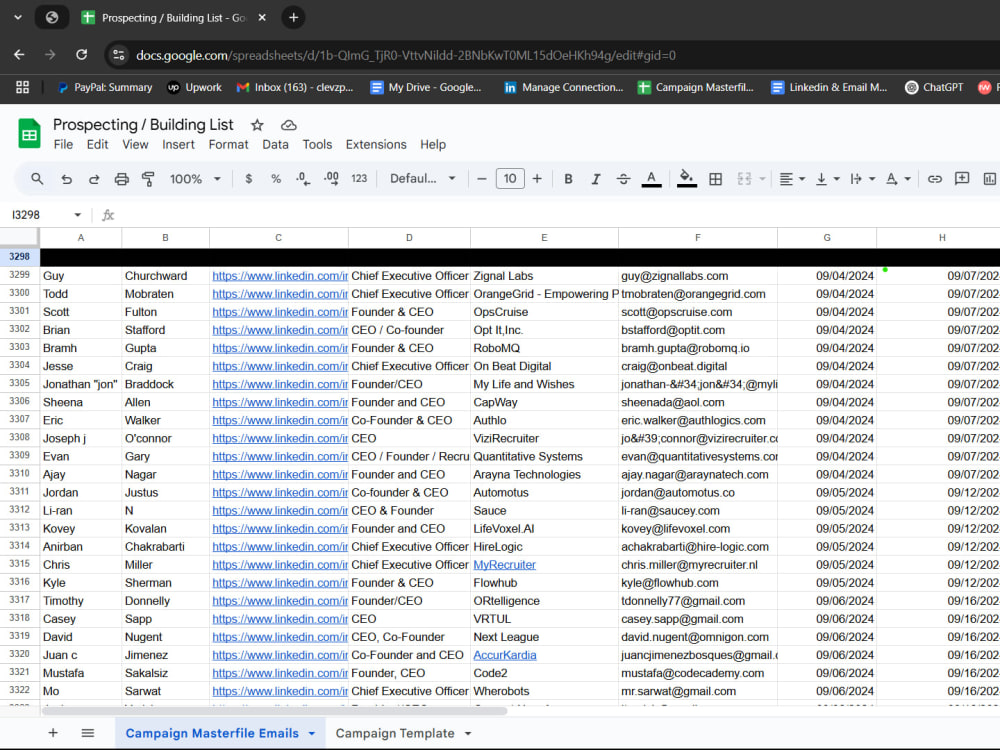
Task: Open the name box dropdown arrow
Action: coord(77,215)
